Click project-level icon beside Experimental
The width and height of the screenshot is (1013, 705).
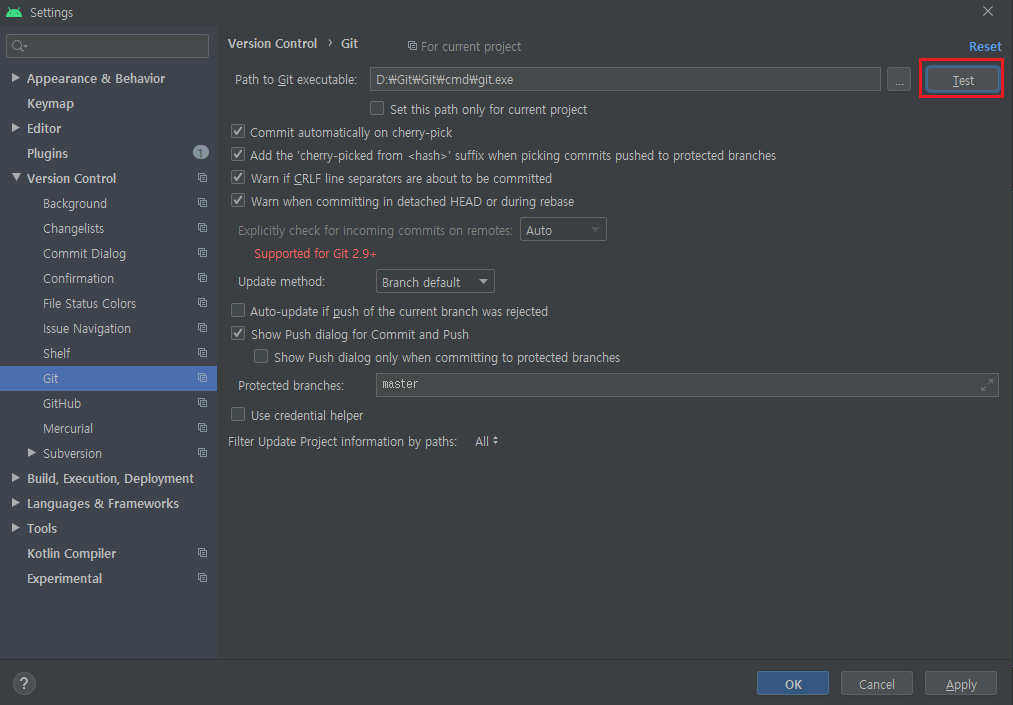[x=202, y=578]
